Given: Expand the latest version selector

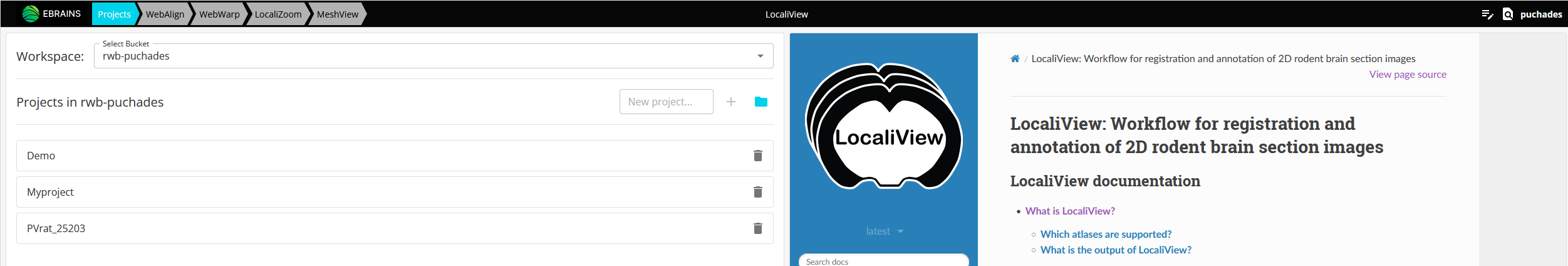Looking at the screenshot, I should pos(884,231).
